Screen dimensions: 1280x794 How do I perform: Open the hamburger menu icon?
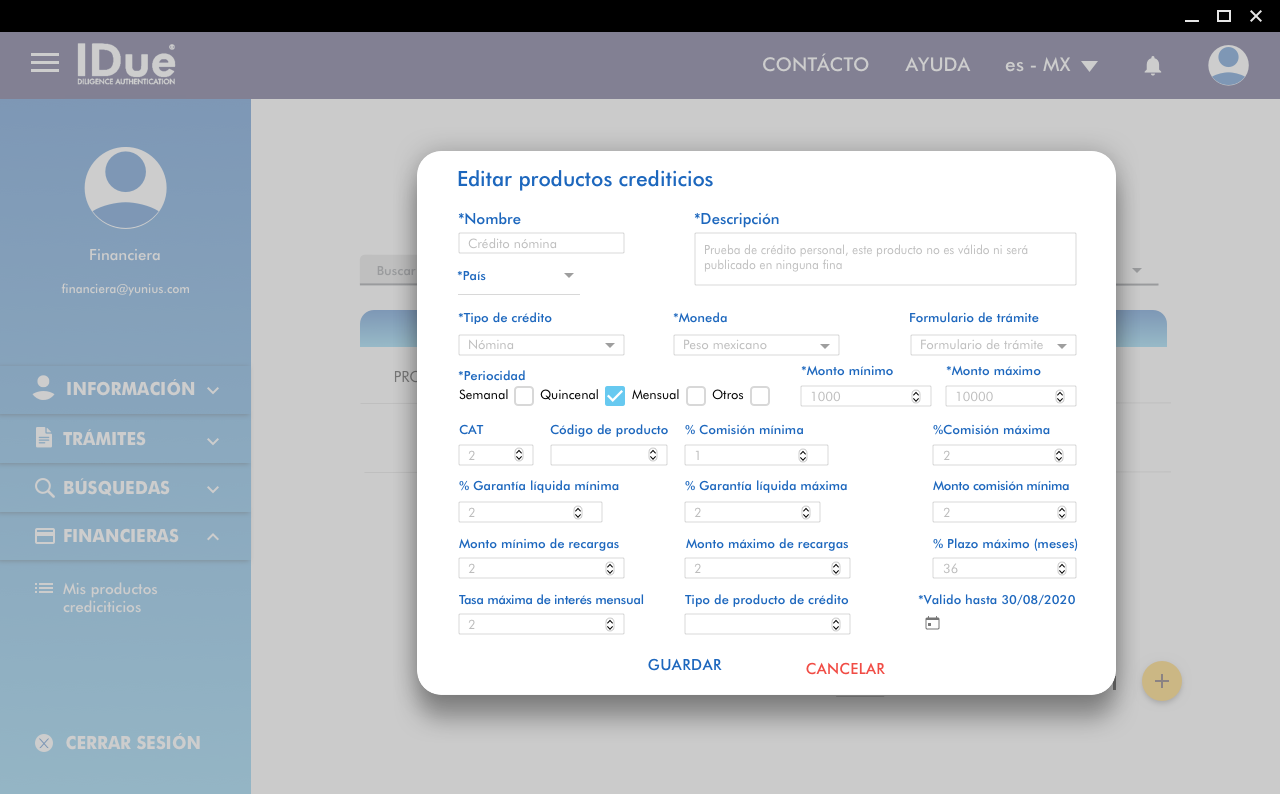click(45, 63)
